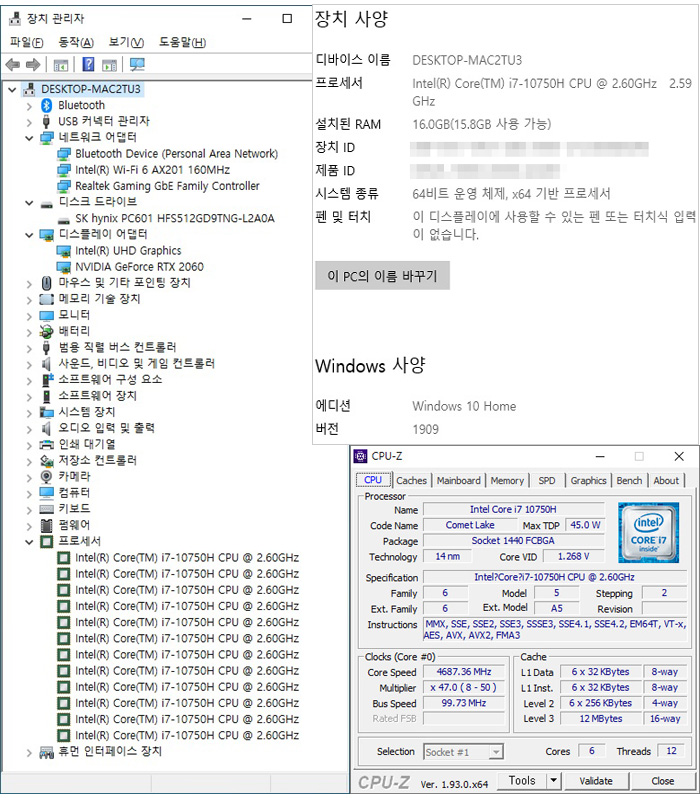Click the 저장소 컨트롤러 icon
The image size is (700, 798).
[46, 461]
